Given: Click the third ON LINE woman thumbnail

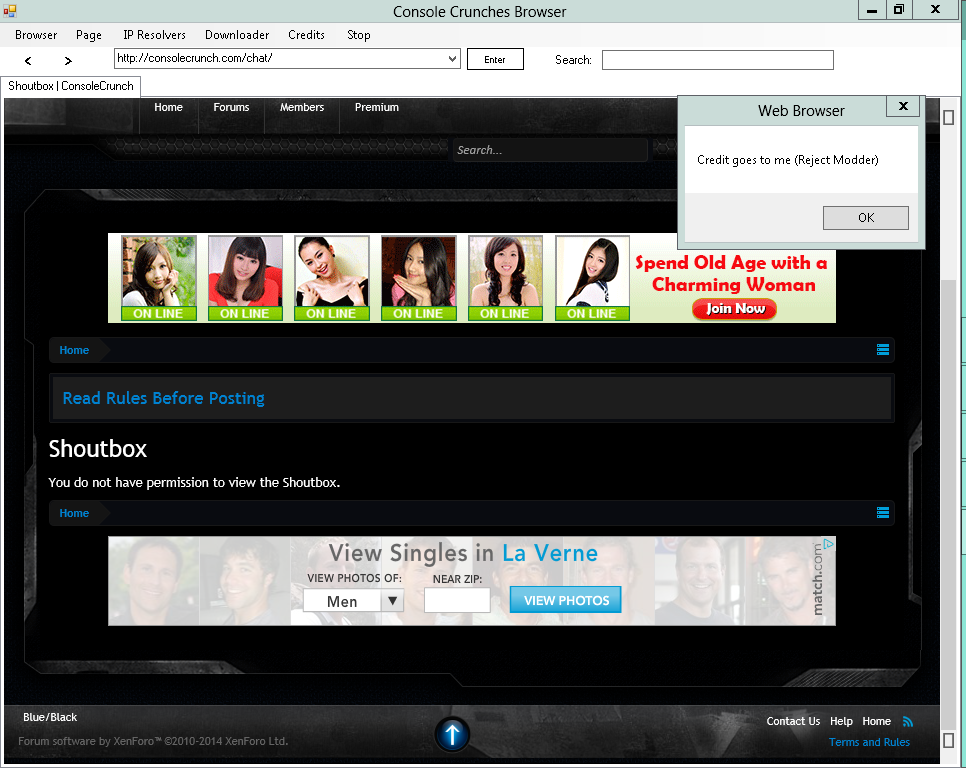Looking at the screenshot, I should click(331, 278).
